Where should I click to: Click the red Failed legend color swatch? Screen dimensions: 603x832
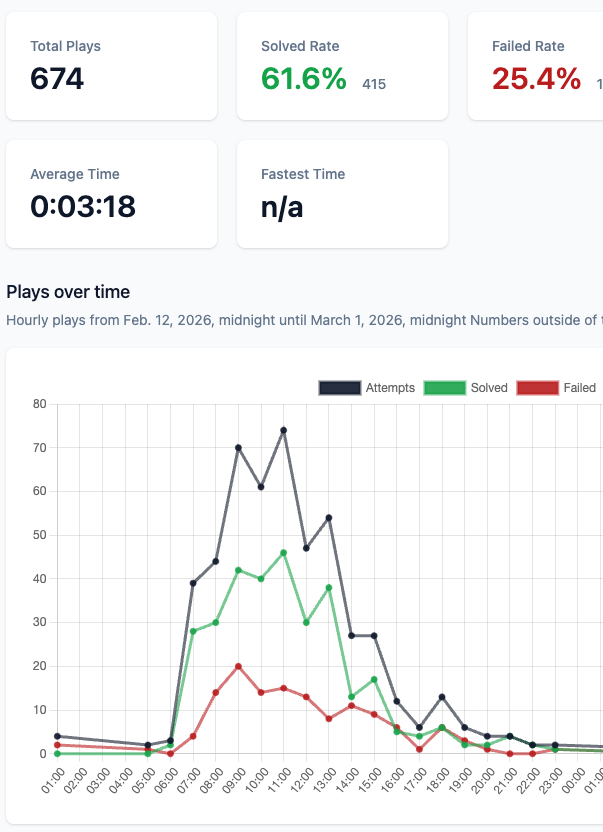[x=536, y=388]
